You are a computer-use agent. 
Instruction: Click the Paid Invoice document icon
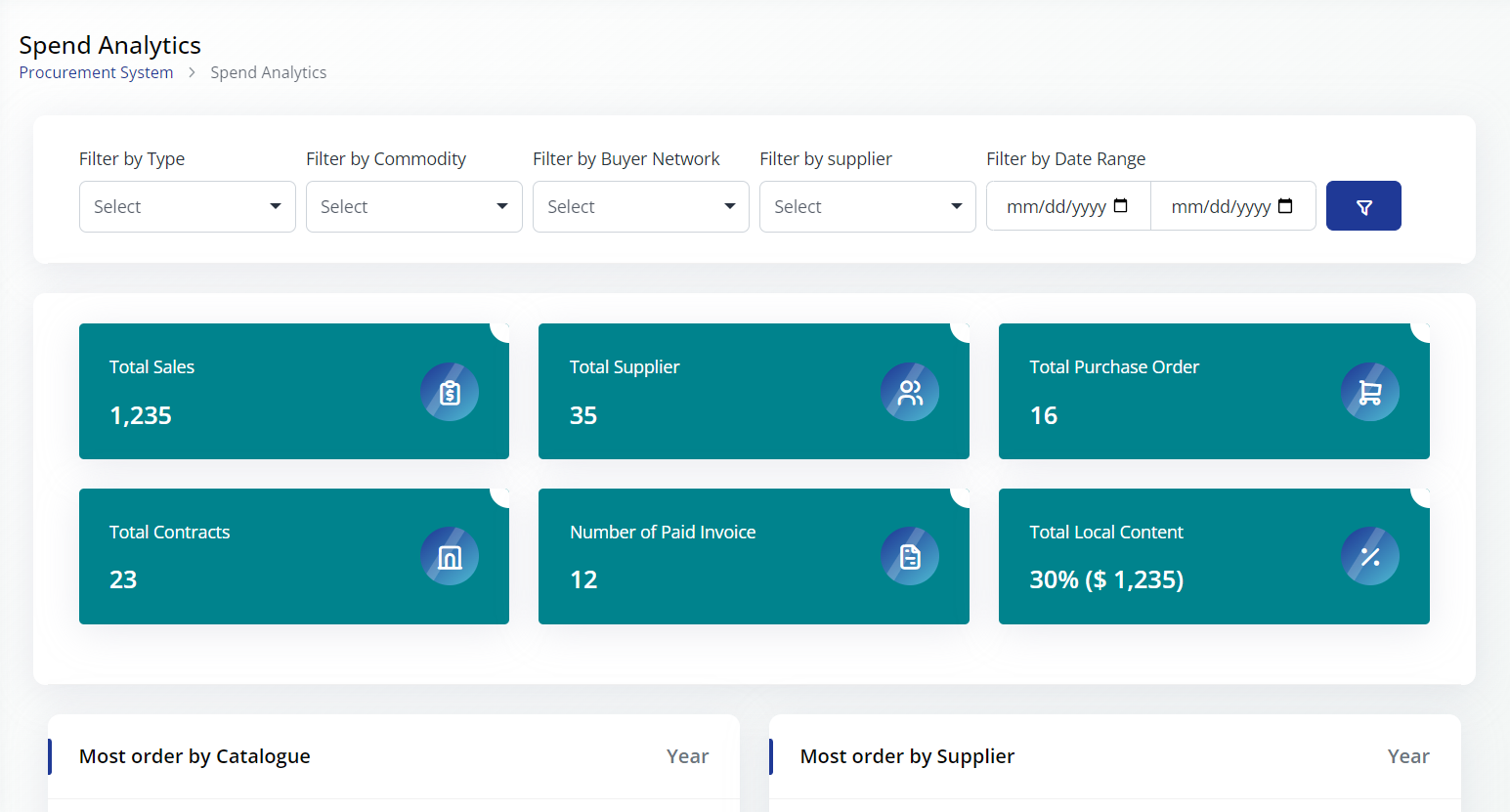coord(910,557)
